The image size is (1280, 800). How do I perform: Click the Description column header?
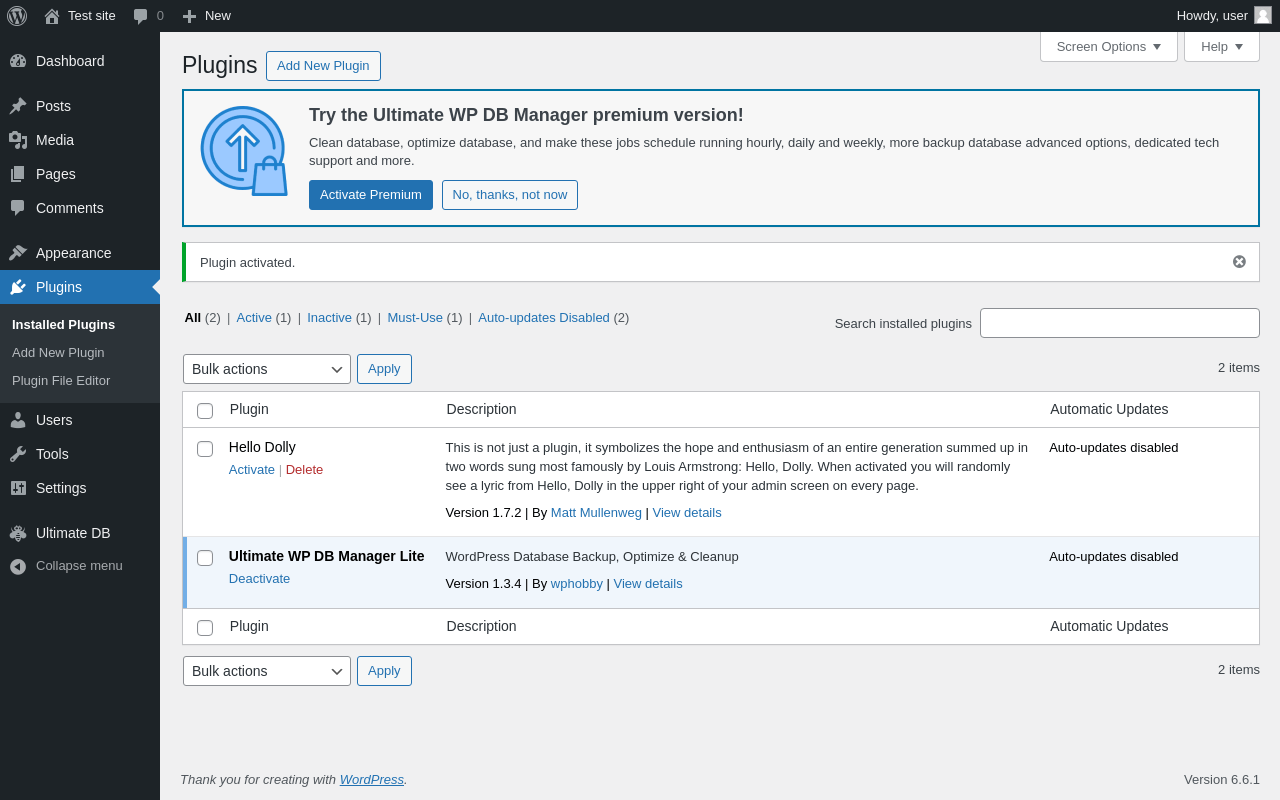482,409
